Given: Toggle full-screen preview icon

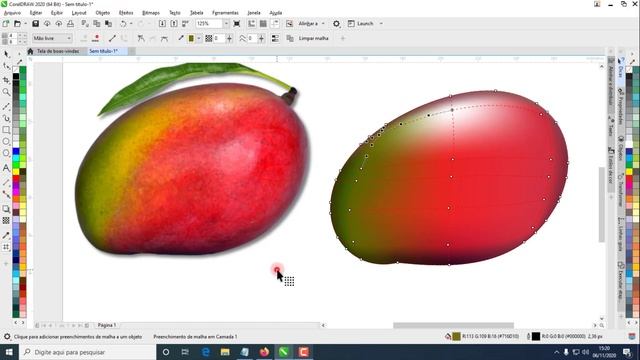Looking at the screenshot, I should (x=236, y=24).
